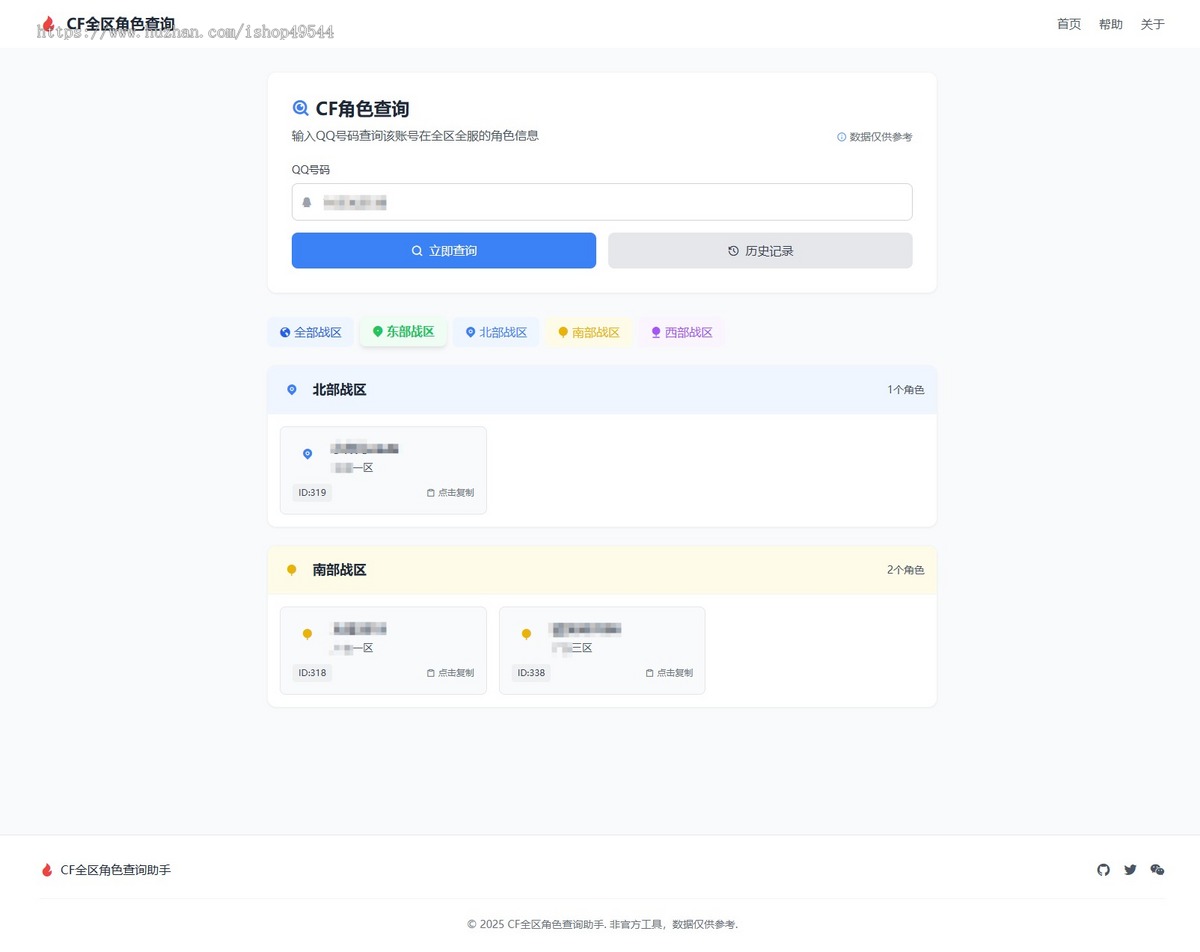Select the 南部战区 filter tab

pos(589,332)
